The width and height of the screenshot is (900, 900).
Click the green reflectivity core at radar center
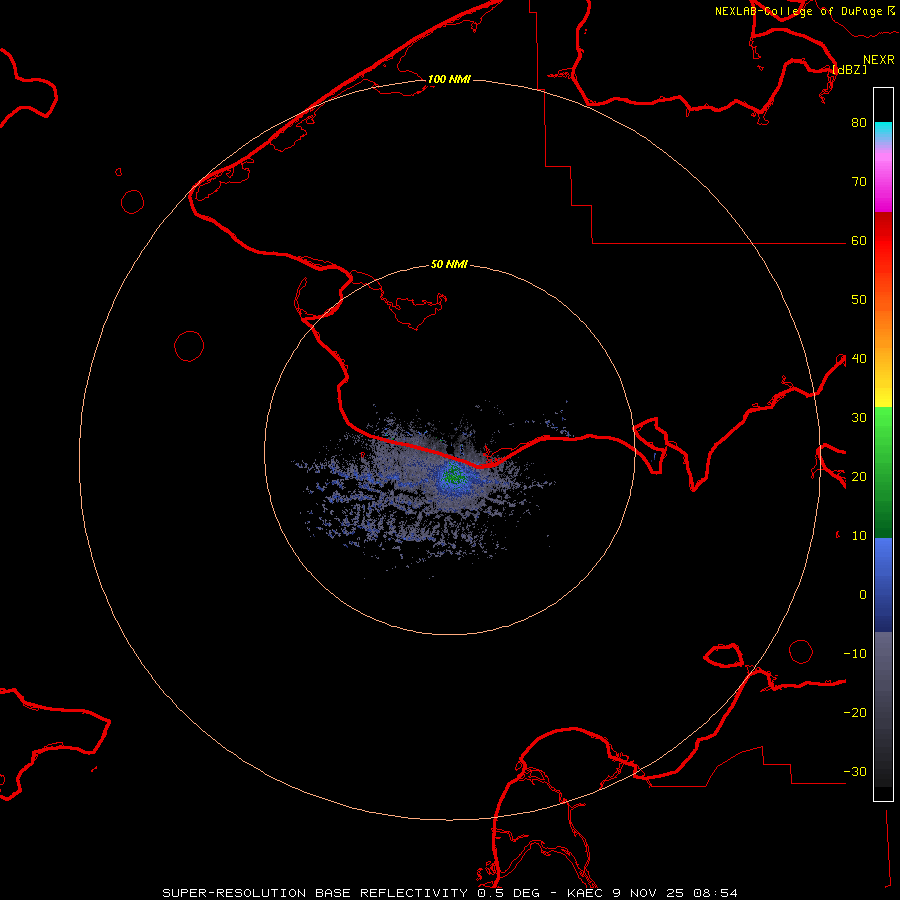pos(454,475)
